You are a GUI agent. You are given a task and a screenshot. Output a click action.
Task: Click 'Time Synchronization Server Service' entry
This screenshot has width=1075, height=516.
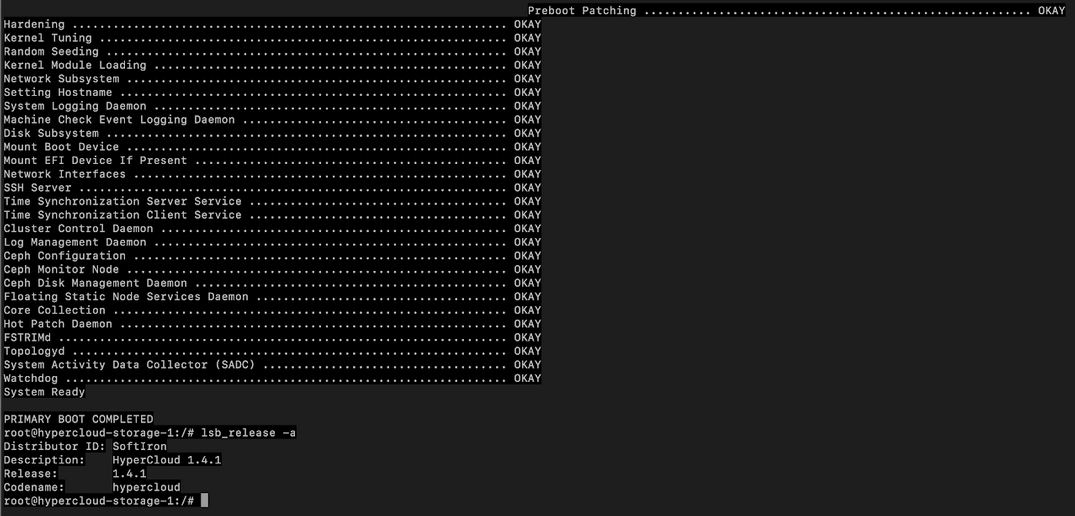pyautogui.click(x=122, y=201)
